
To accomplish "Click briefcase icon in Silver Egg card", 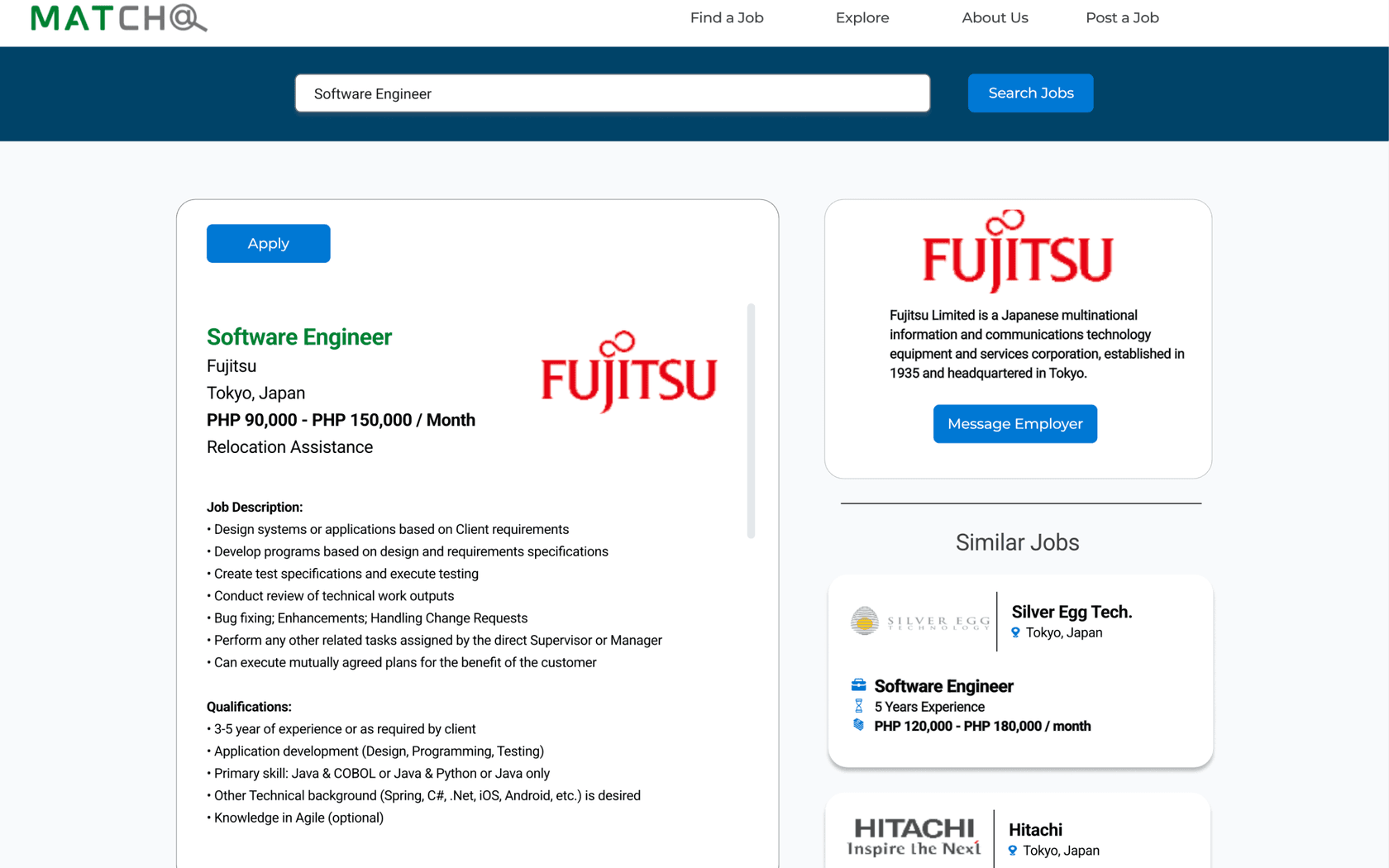I will coord(858,685).
